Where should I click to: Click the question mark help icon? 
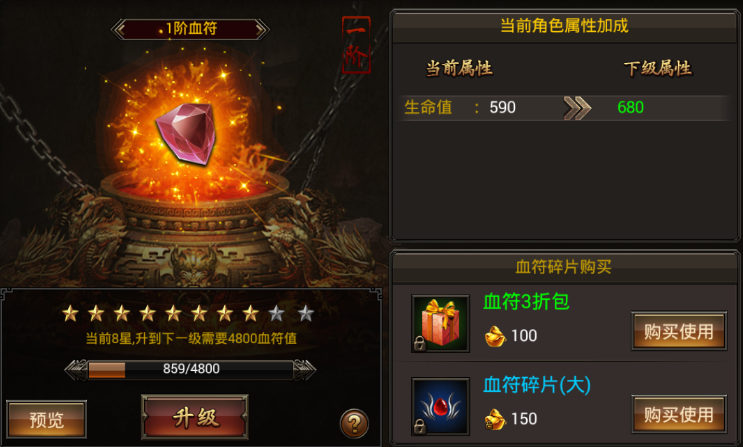point(354,423)
